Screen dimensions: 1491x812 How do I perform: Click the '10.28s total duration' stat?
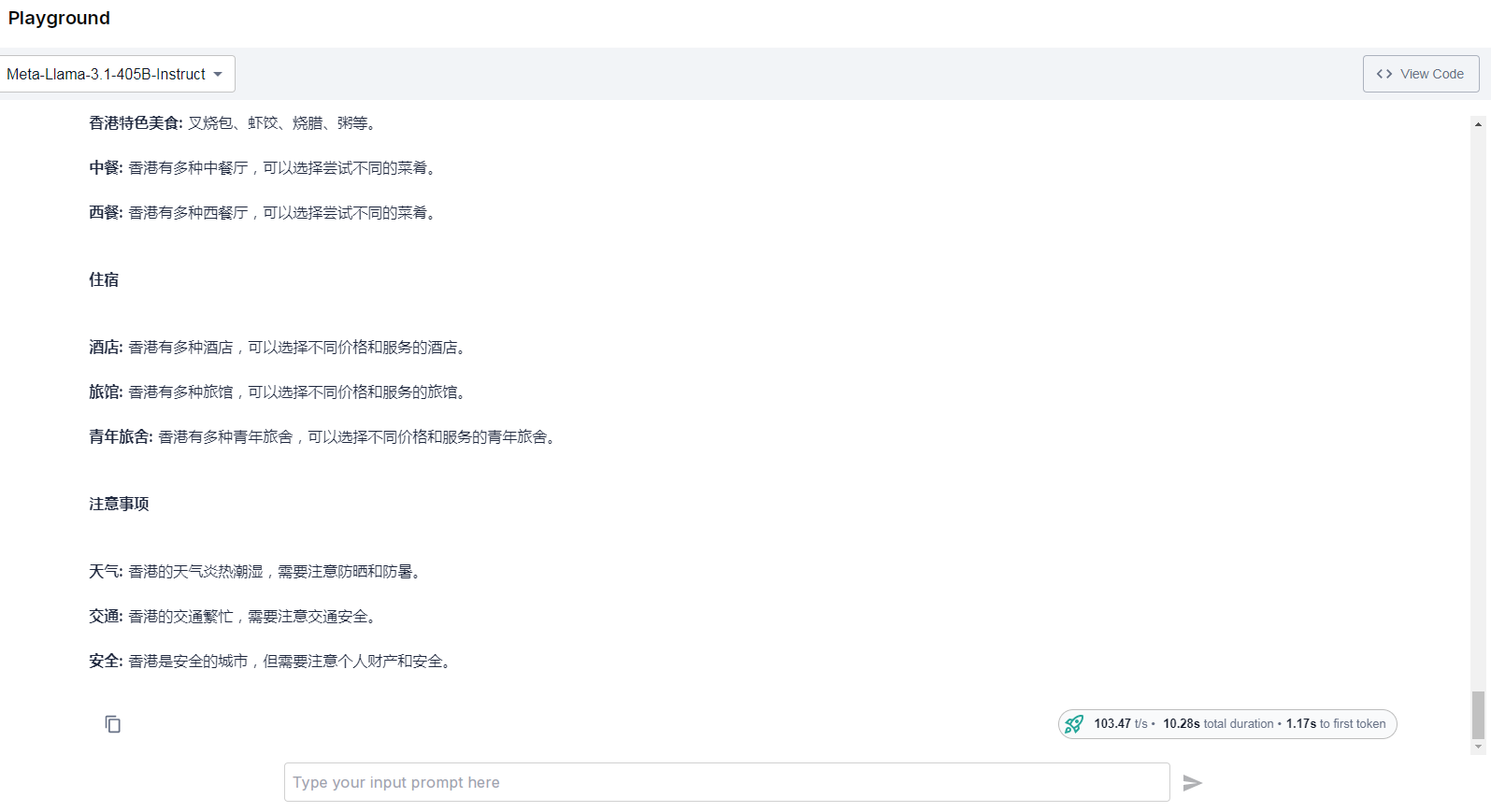point(1218,724)
